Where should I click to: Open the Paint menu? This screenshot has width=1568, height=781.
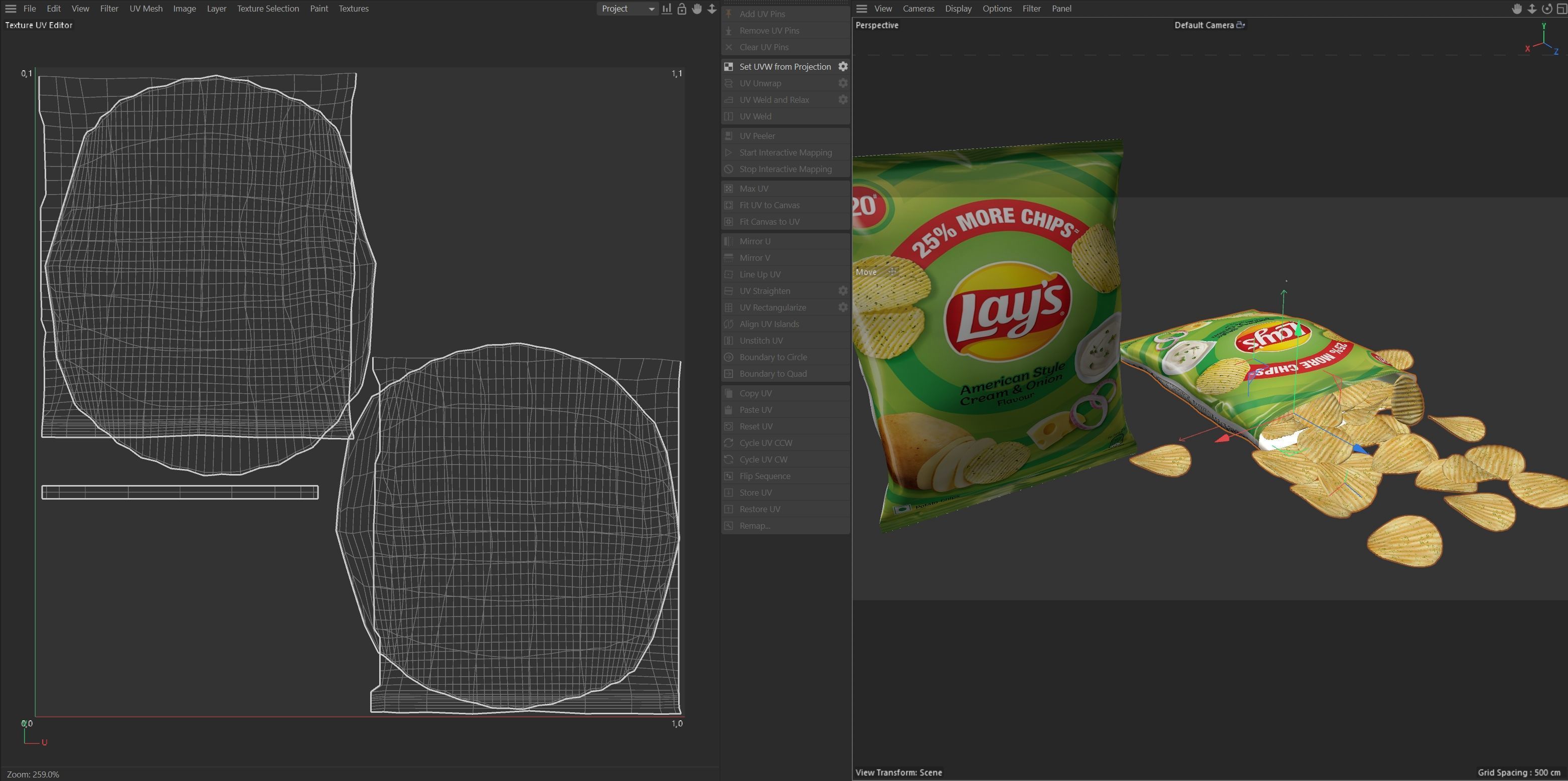319,9
